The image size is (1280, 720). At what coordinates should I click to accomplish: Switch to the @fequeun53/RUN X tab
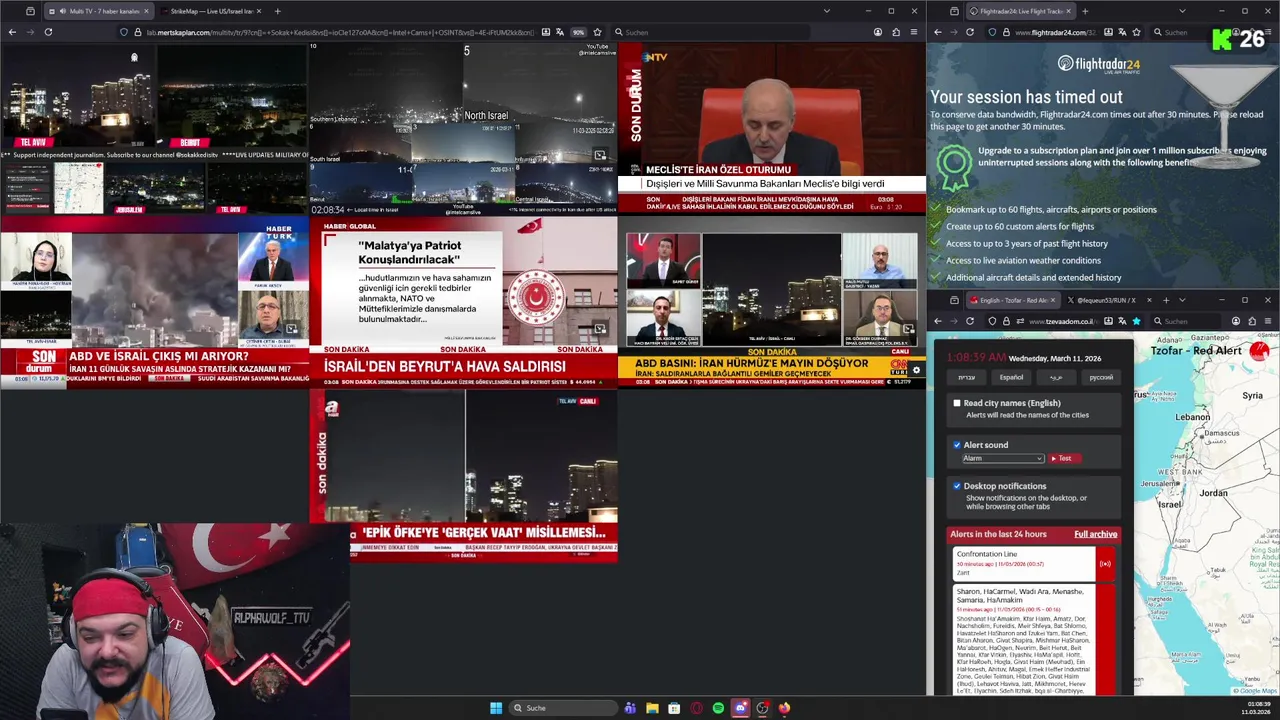point(1108,300)
